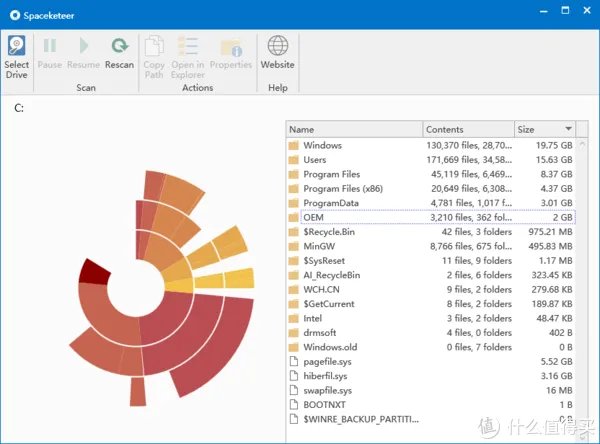Click the Select Drive icon
This screenshot has width=600, height=444.
coord(17,47)
